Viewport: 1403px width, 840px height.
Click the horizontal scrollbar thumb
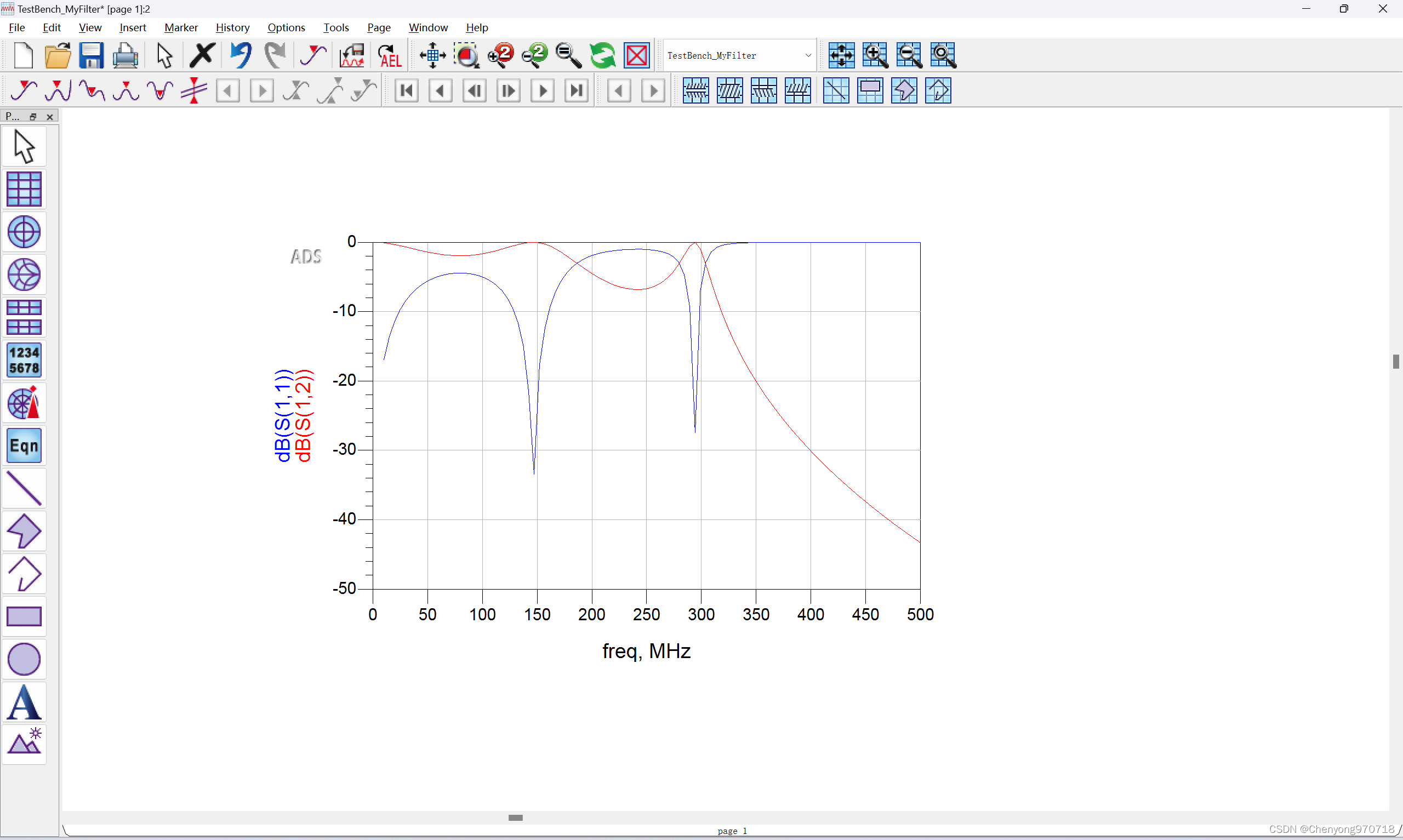[515, 818]
